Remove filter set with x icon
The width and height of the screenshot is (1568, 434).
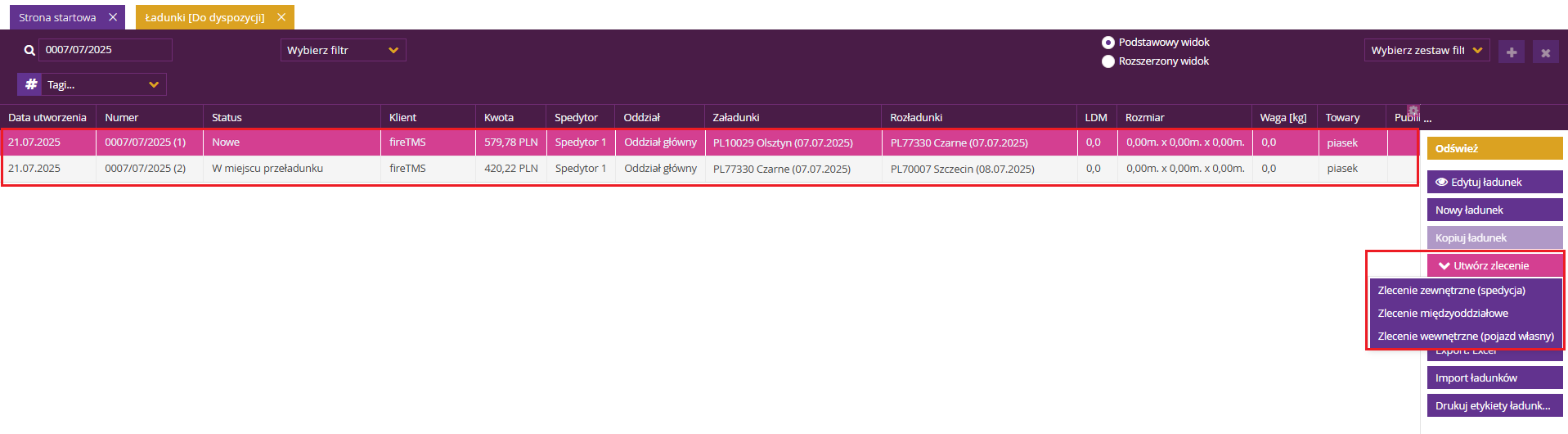tap(1546, 52)
